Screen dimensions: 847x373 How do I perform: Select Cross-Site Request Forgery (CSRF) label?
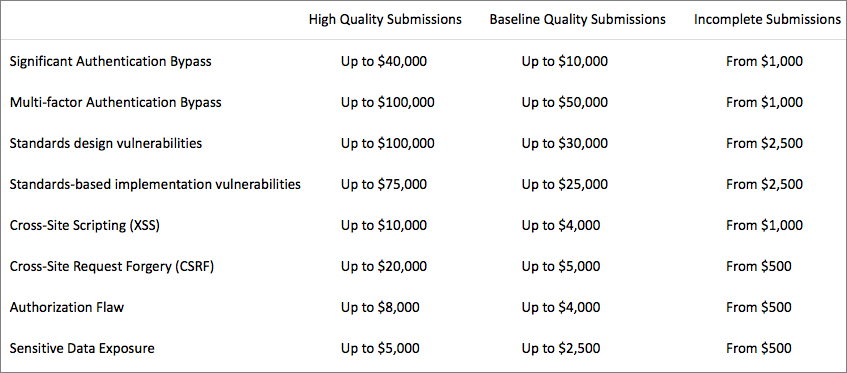[x=112, y=267]
